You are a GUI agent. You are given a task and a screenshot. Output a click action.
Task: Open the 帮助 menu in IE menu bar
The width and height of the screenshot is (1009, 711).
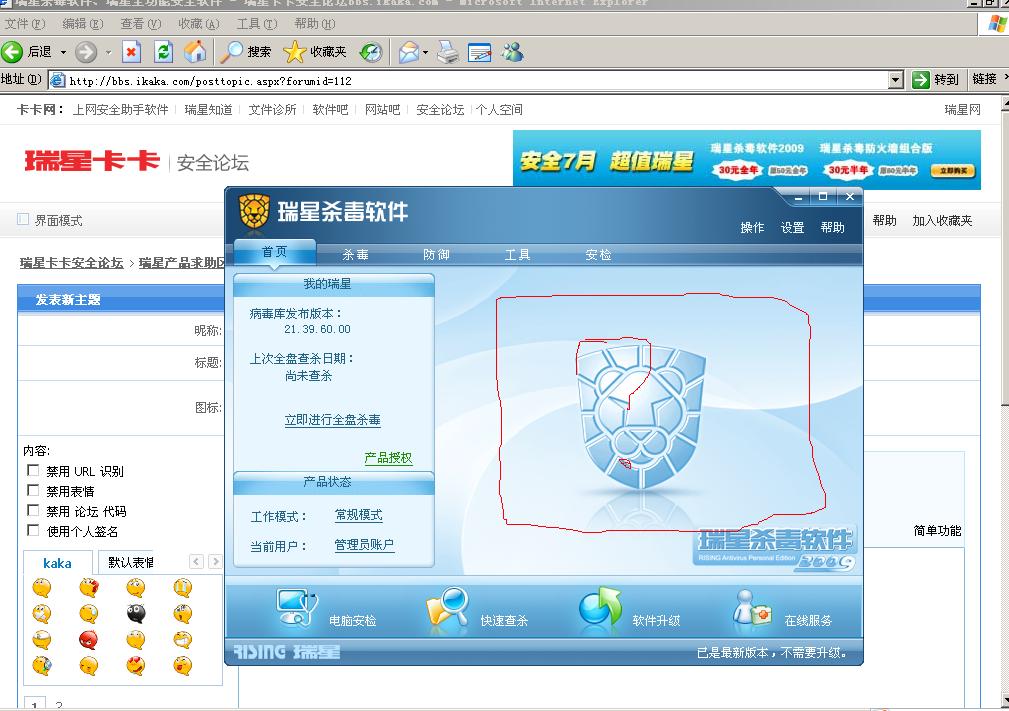(315, 24)
